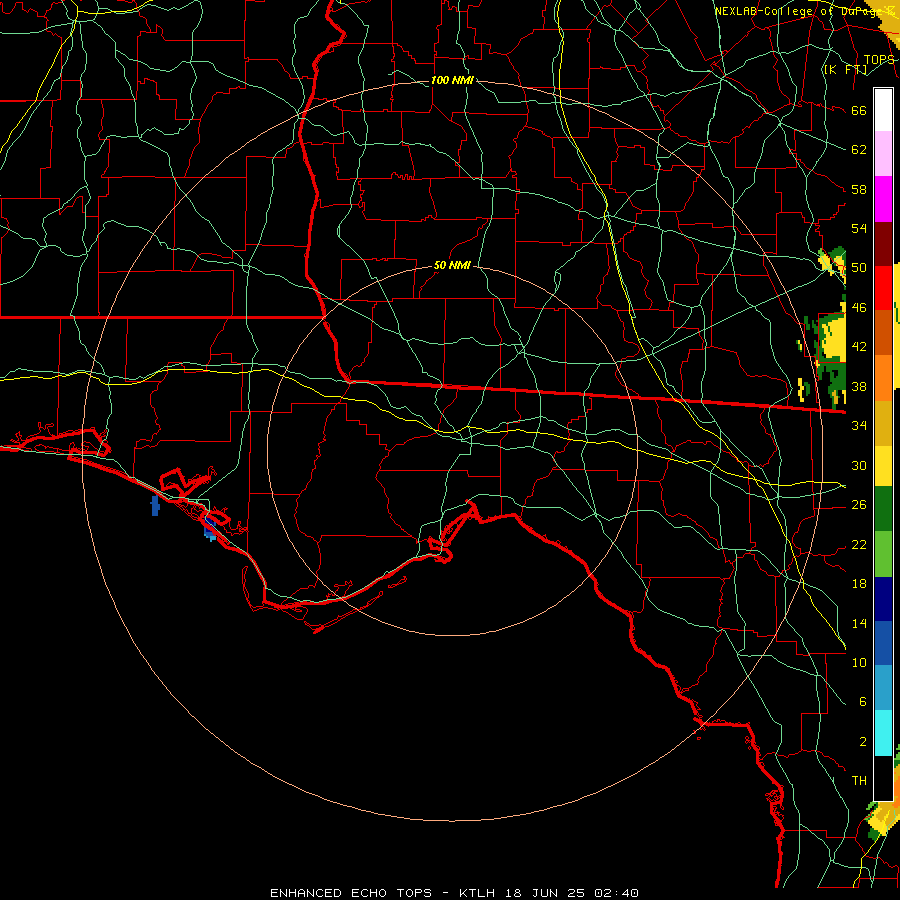Select the dark green legend swatch
Screen dimensions: 900x900
click(x=883, y=509)
